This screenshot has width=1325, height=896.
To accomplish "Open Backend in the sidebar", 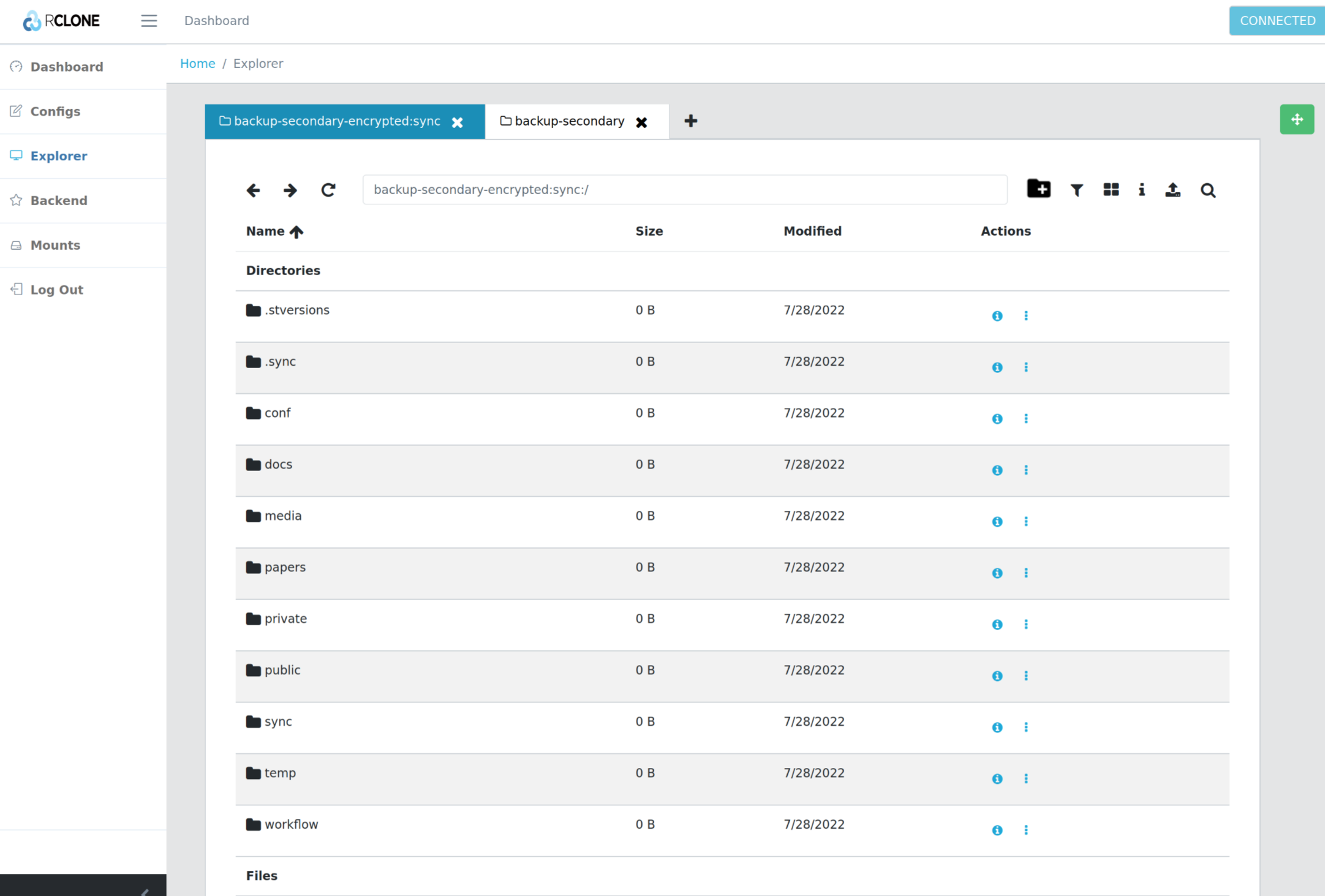I will pyautogui.click(x=83, y=201).
